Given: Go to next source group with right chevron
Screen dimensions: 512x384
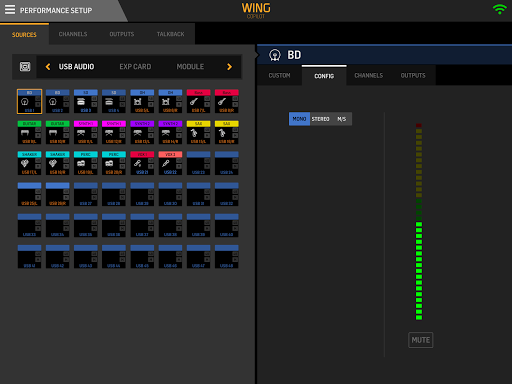Looking at the screenshot, I should (229, 67).
